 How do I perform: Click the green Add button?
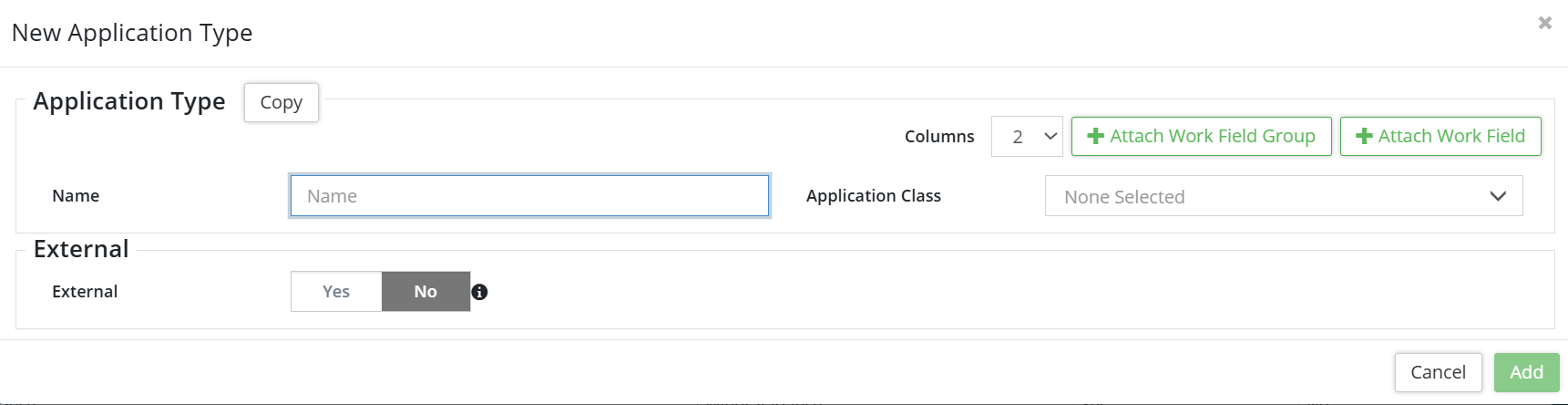[1526, 372]
